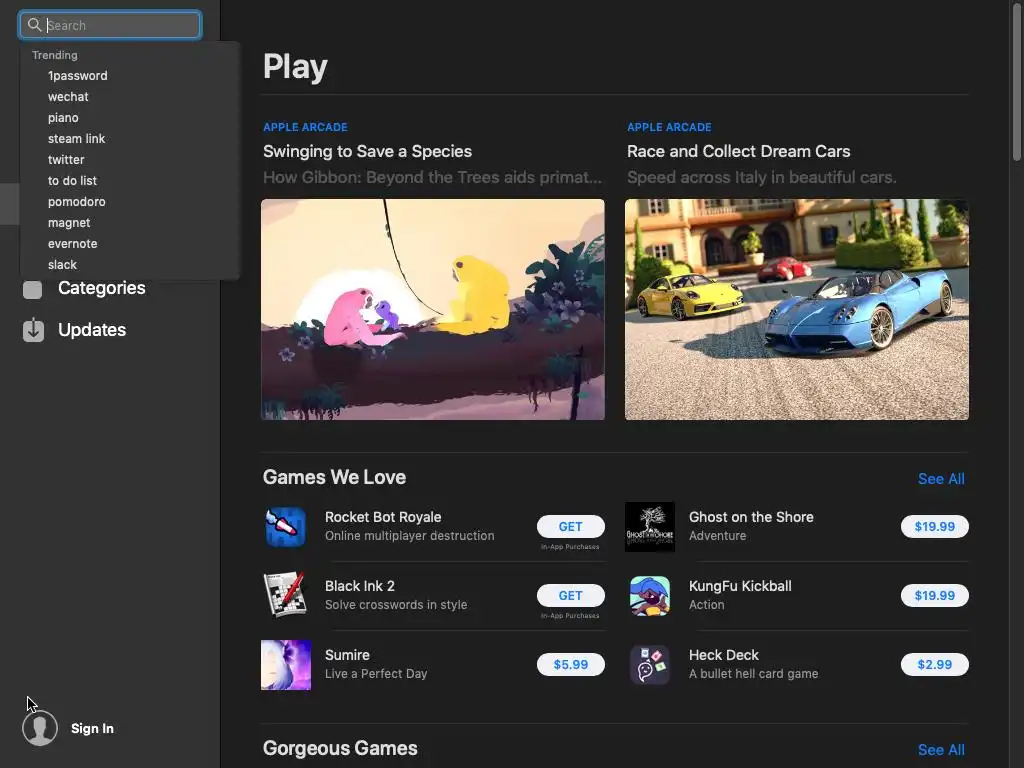Select trending search twitter

pos(66,159)
